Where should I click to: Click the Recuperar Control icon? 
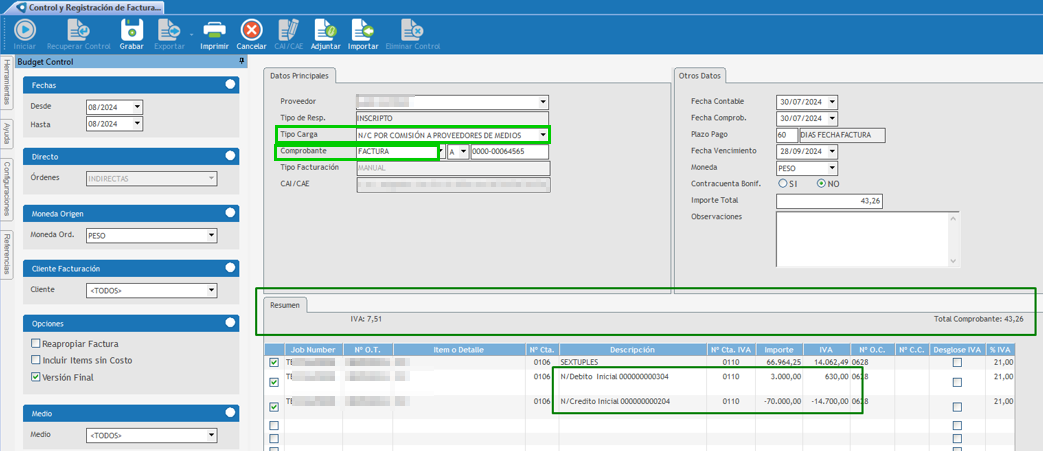(79, 30)
